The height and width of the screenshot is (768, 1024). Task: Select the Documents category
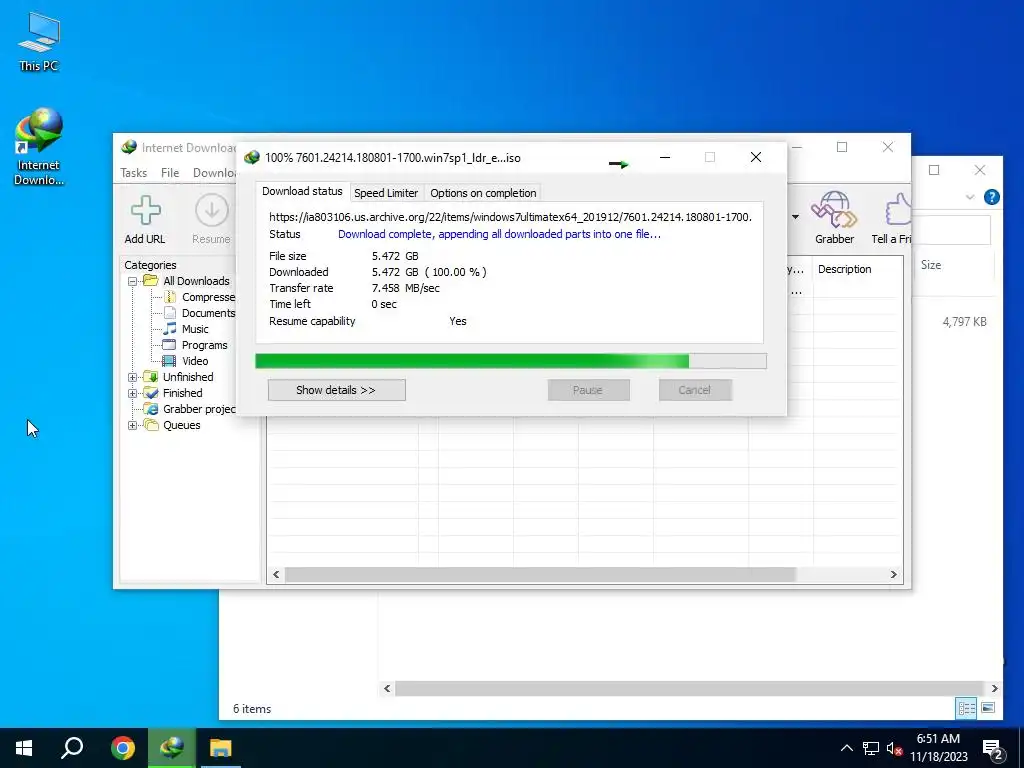click(199, 313)
